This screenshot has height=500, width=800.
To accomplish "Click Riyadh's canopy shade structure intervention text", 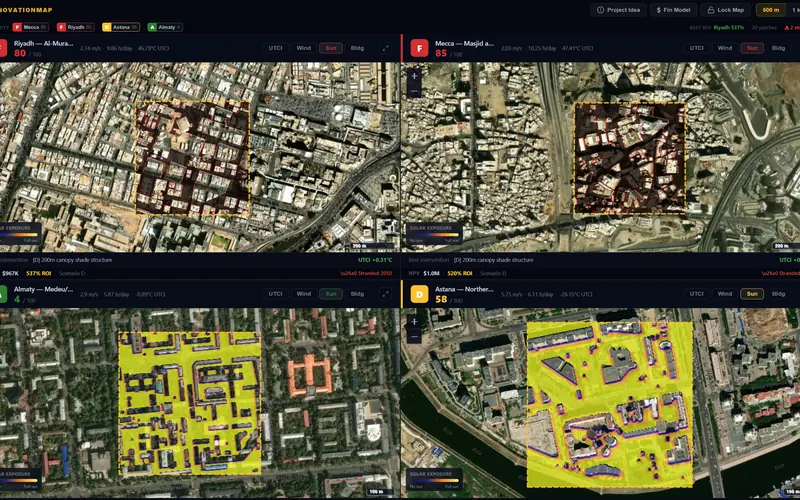I will coord(72,260).
